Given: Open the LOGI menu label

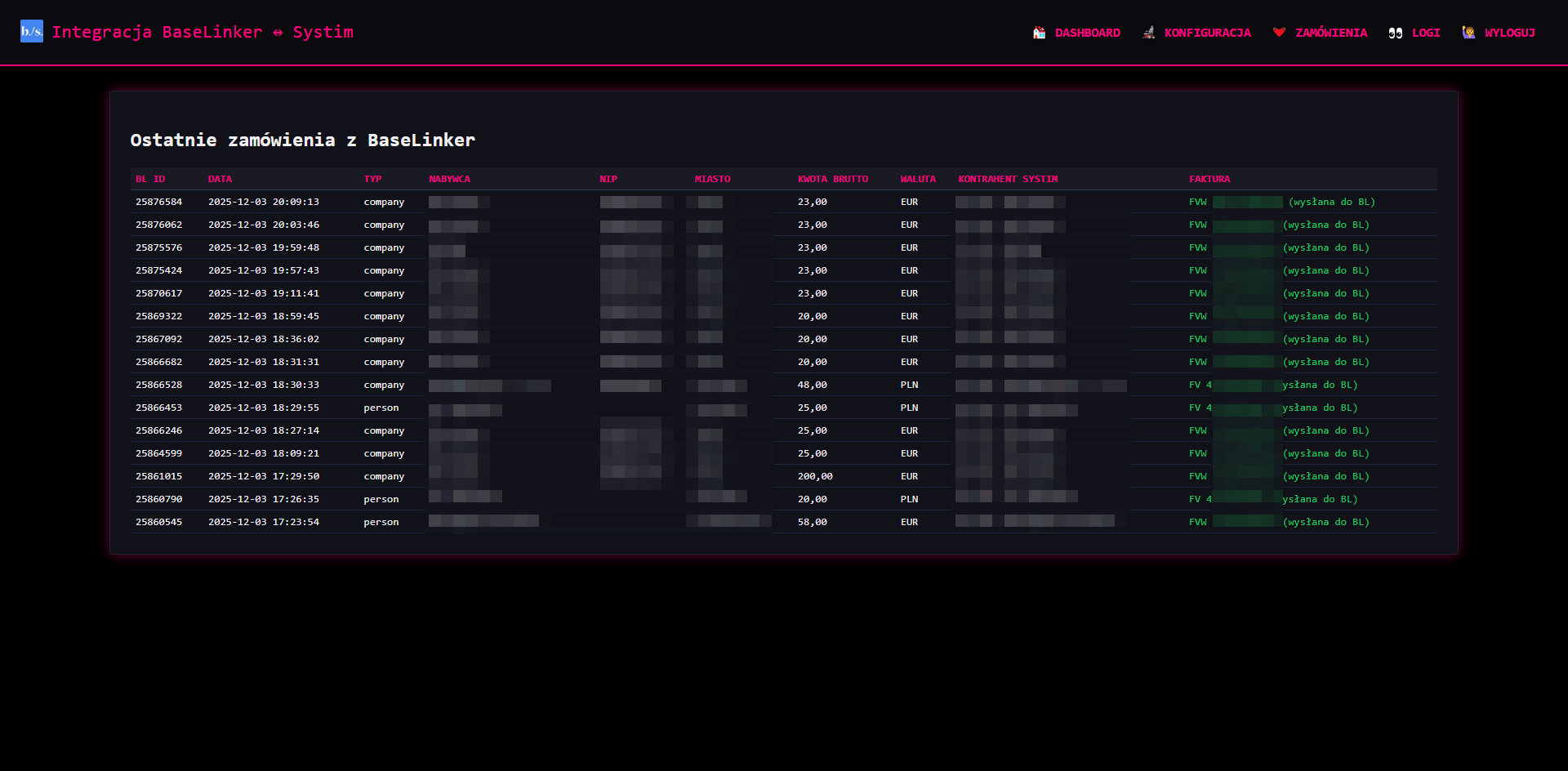Looking at the screenshot, I should [1426, 33].
